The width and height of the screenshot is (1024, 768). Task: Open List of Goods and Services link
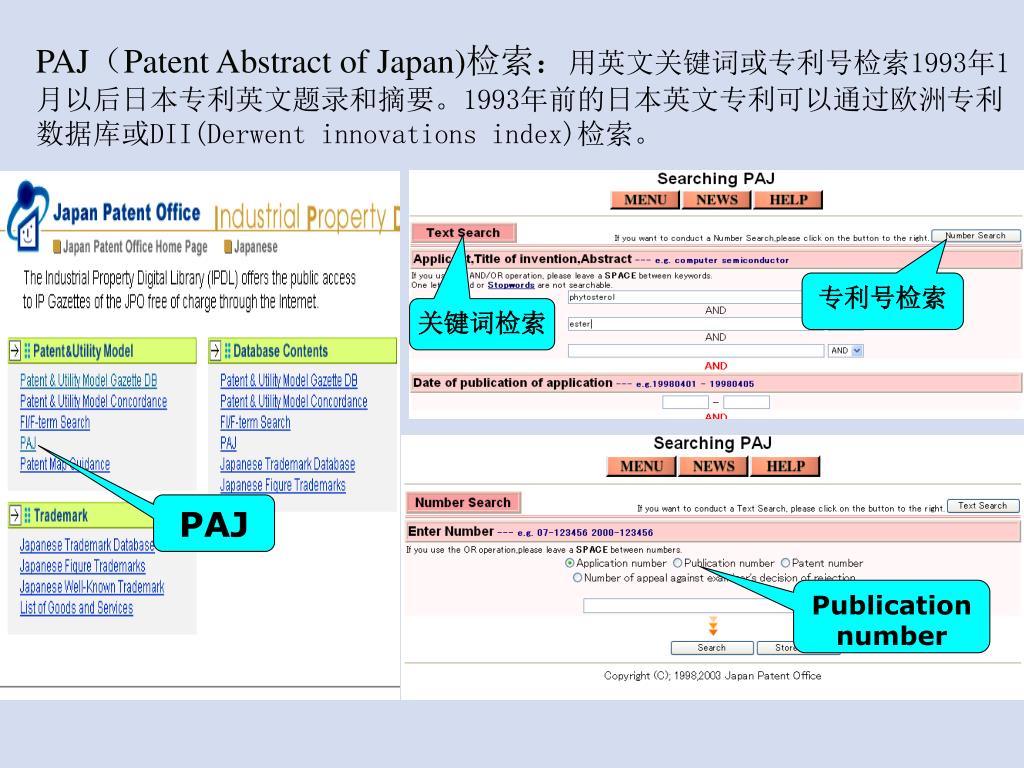[x=76, y=608]
